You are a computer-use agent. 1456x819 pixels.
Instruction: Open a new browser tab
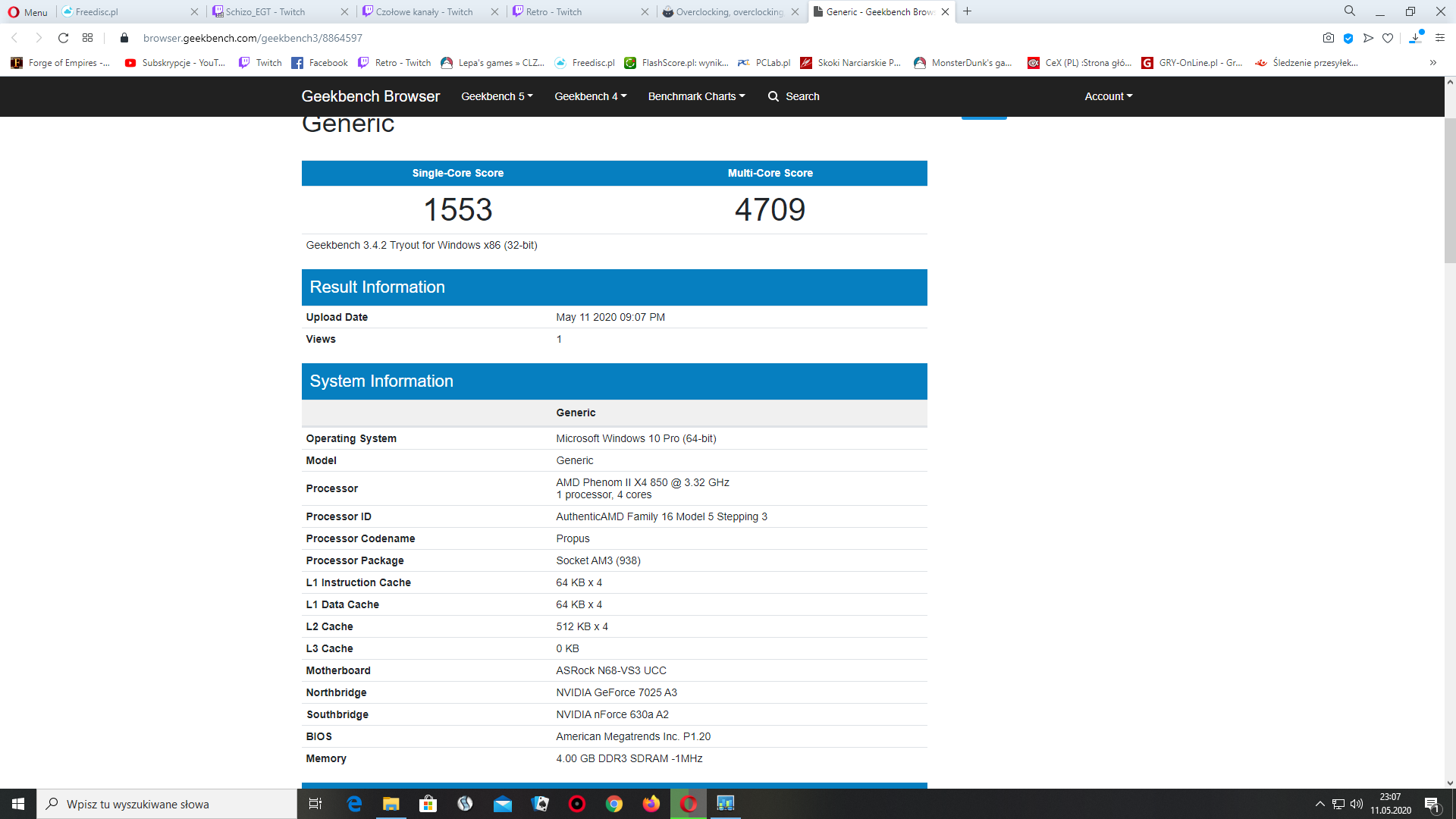967,11
